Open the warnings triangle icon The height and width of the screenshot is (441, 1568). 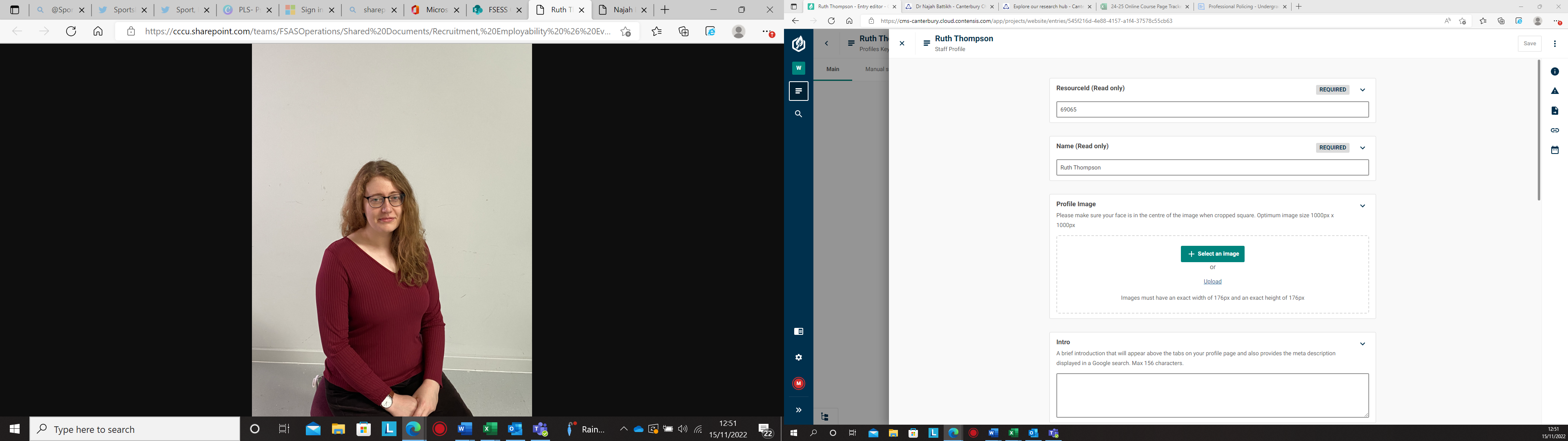coord(1555,91)
